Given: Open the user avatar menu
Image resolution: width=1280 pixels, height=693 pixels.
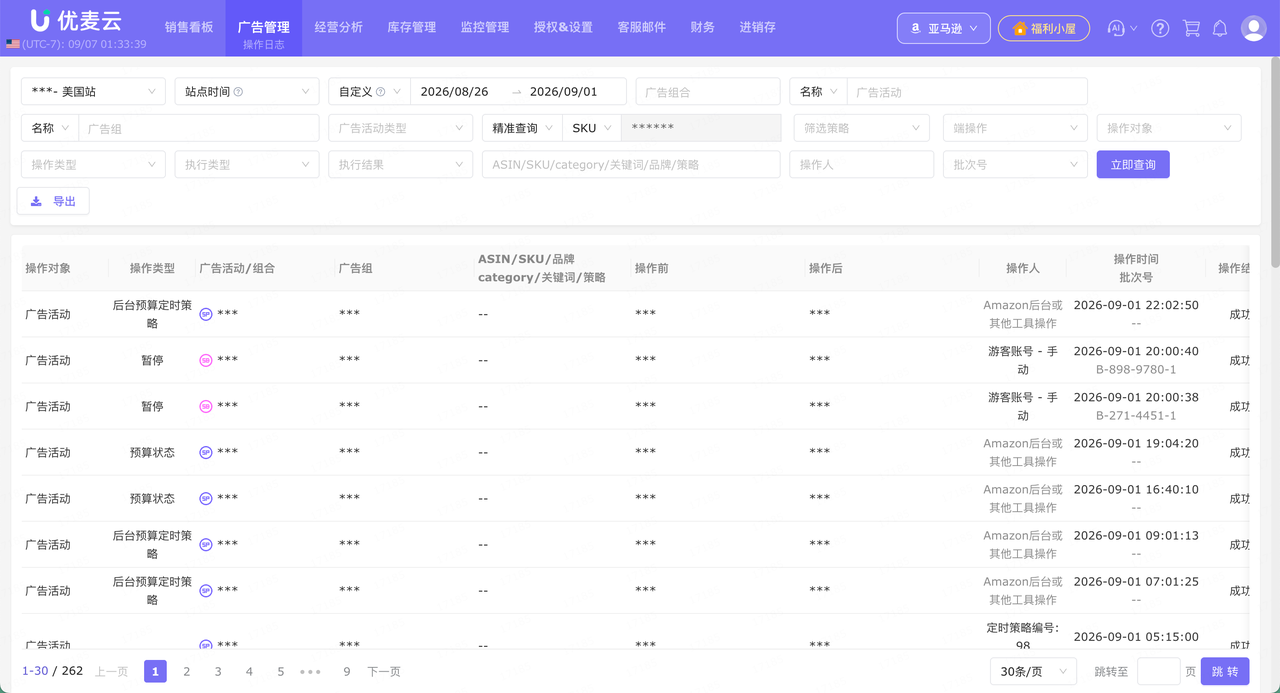Looking at the screenshot, I should pos(1253,28).
